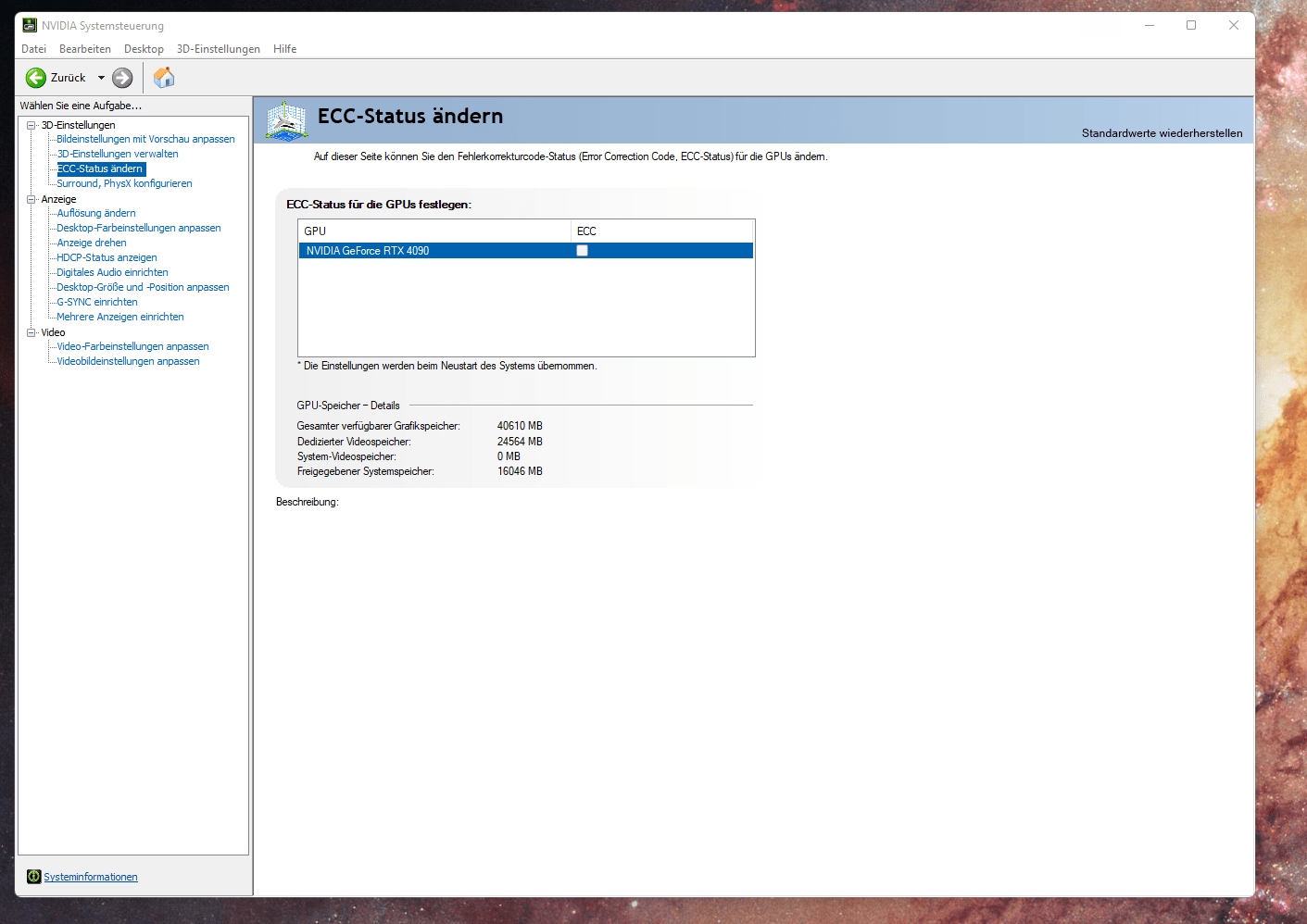Open Desktop-Größe und -Position anpassen
The image size is (1307, 924).
pyautogui.click(x=143, y=287)
